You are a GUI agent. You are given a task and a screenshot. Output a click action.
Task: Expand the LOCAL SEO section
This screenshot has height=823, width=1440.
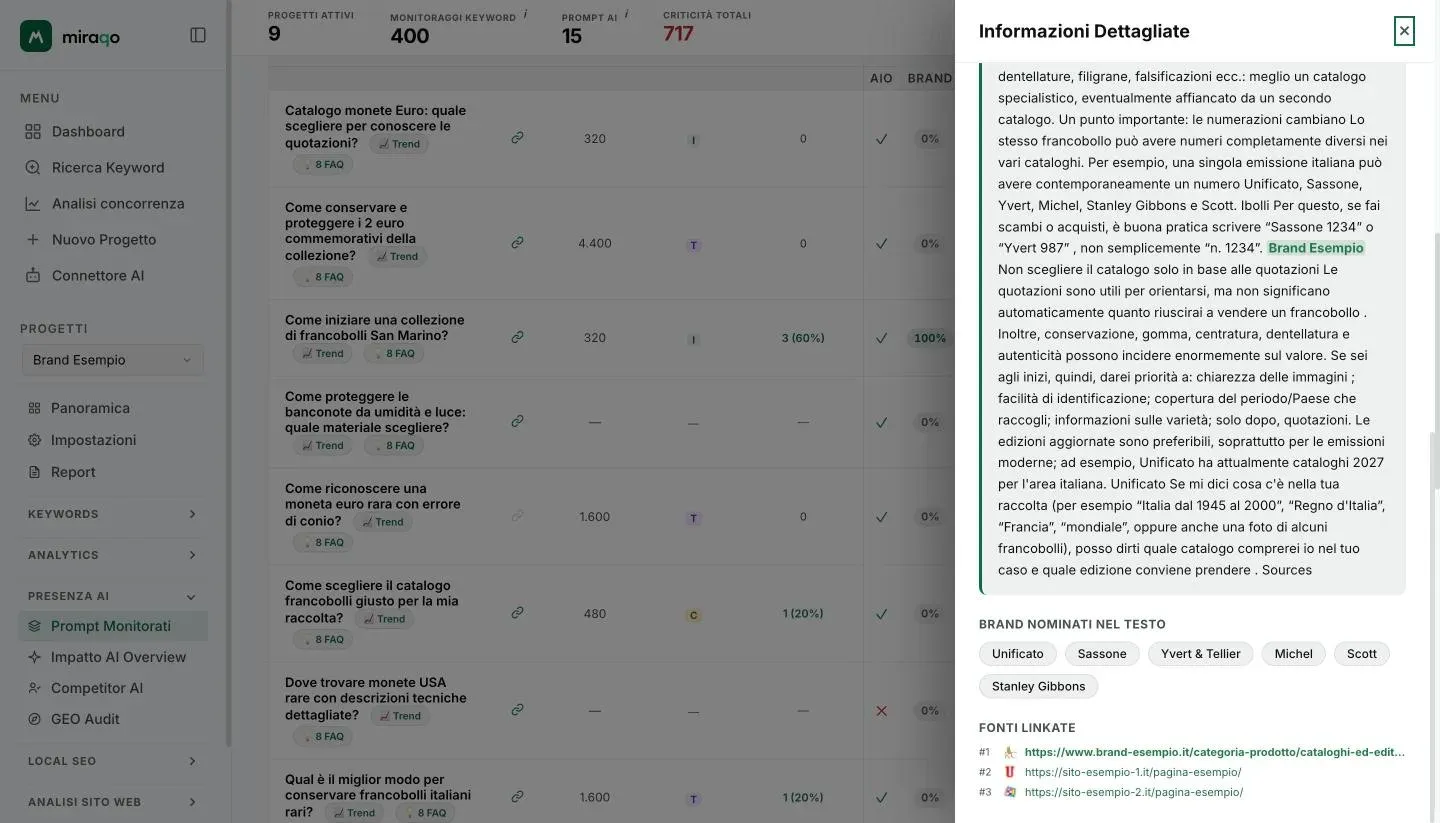(112, 761)
